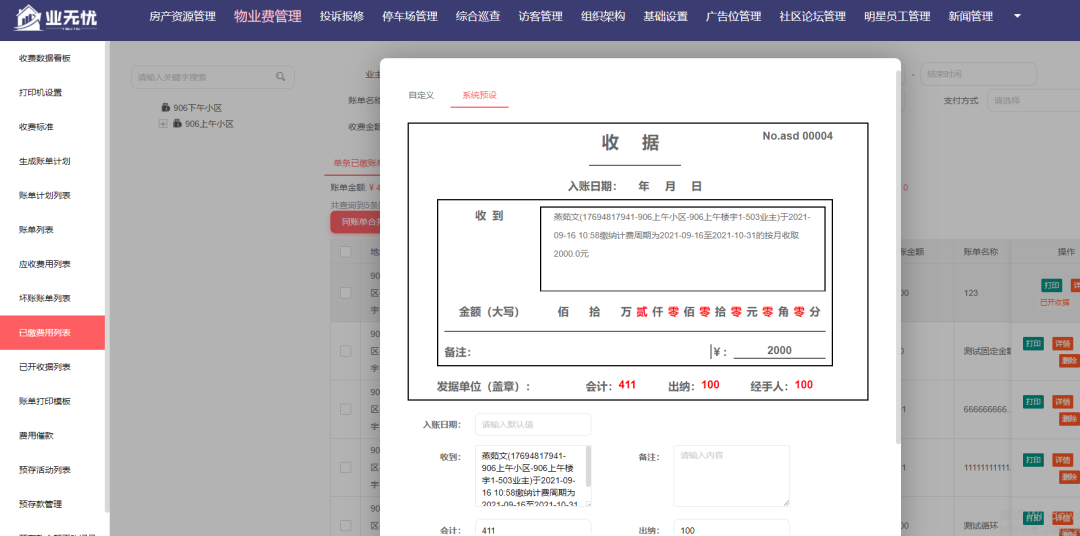The height and width of the screenshot is (536, 1080).
Task: Open 基础设置 in top navigation
Action: pos(665,17)
